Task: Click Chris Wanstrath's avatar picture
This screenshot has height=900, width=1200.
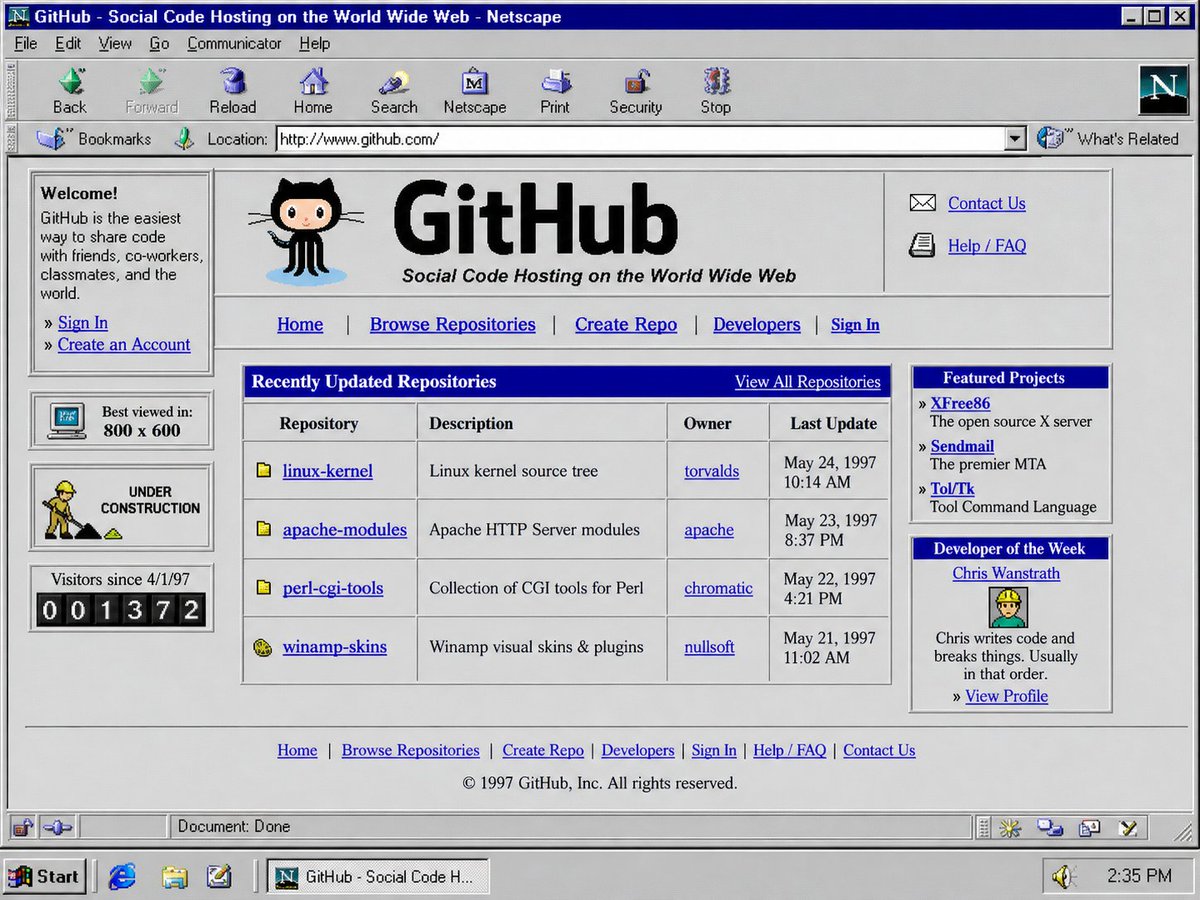Action: coord(1008,607)
